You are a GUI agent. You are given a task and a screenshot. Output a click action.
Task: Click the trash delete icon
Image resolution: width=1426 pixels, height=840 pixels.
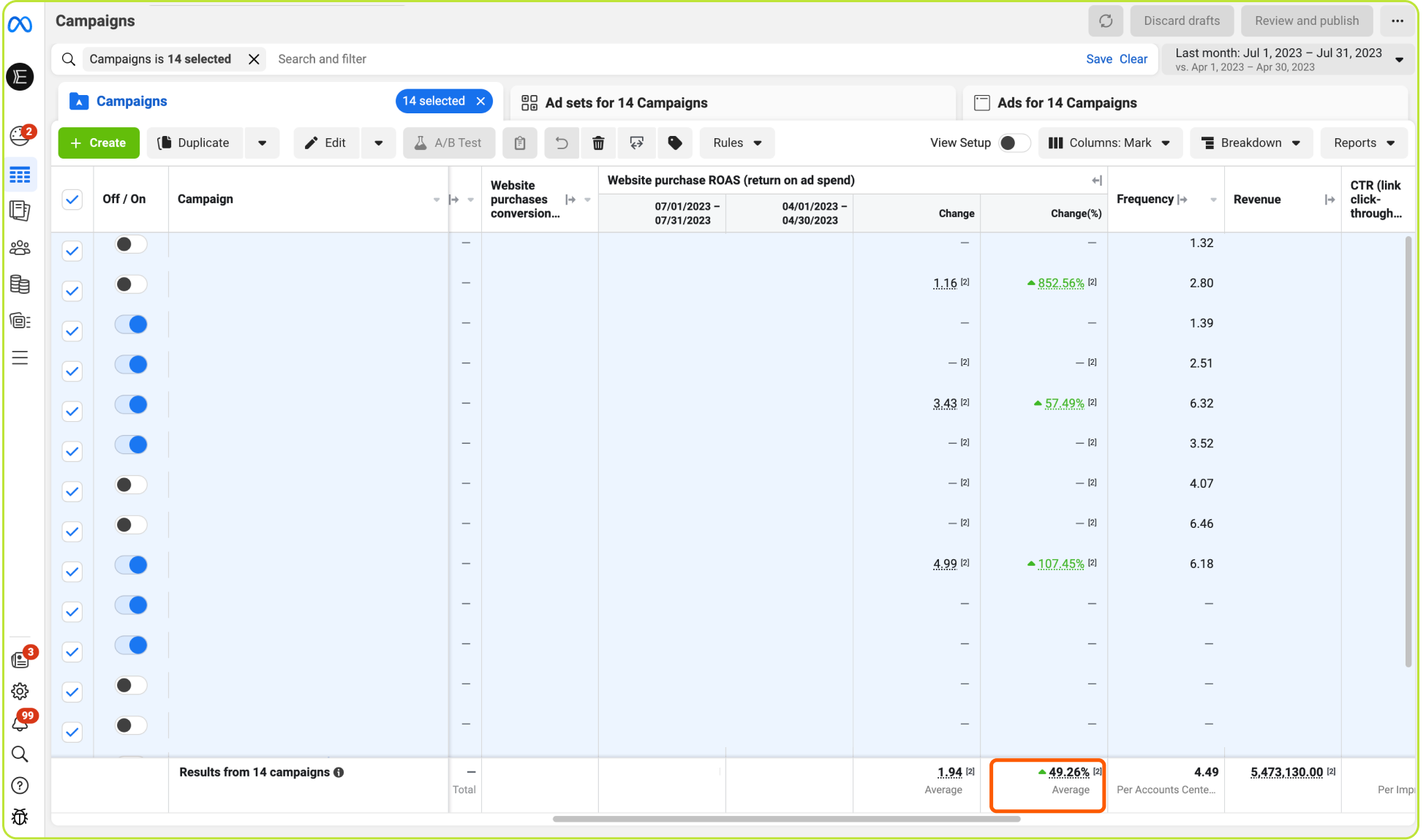pos(598,143)
